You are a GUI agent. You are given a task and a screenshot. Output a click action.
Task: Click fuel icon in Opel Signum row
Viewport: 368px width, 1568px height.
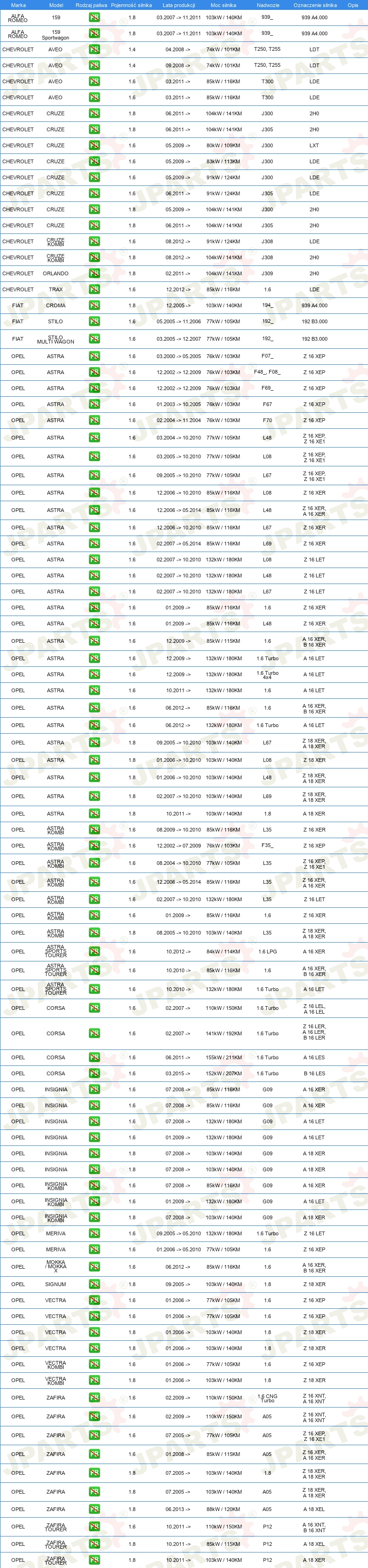click(94, 1284)
